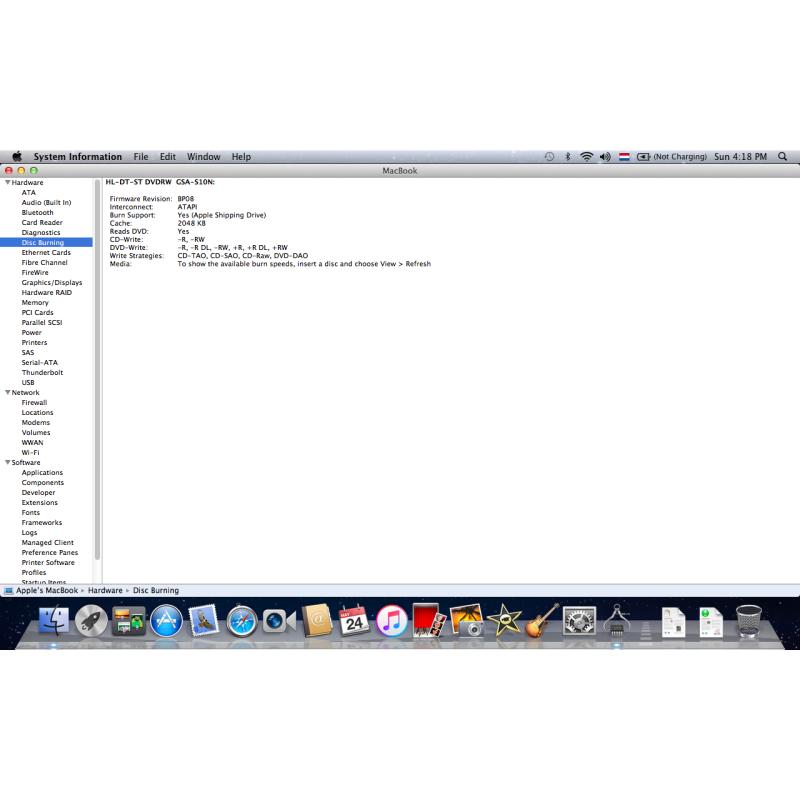
Task: Select Wi-Fi under Network
Action: (30, 453)
